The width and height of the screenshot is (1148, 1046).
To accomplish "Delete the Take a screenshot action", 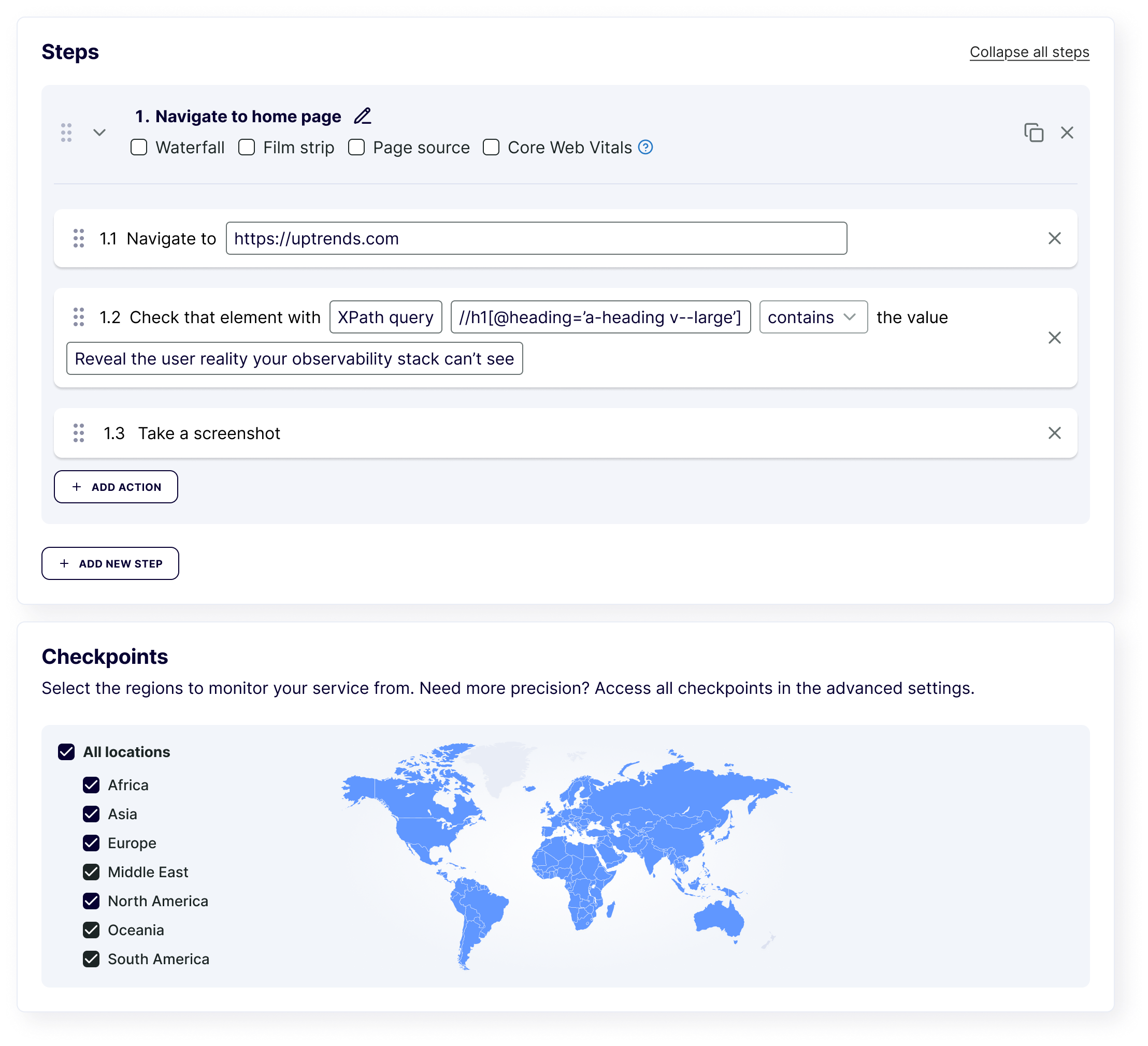I will 1055,433.
